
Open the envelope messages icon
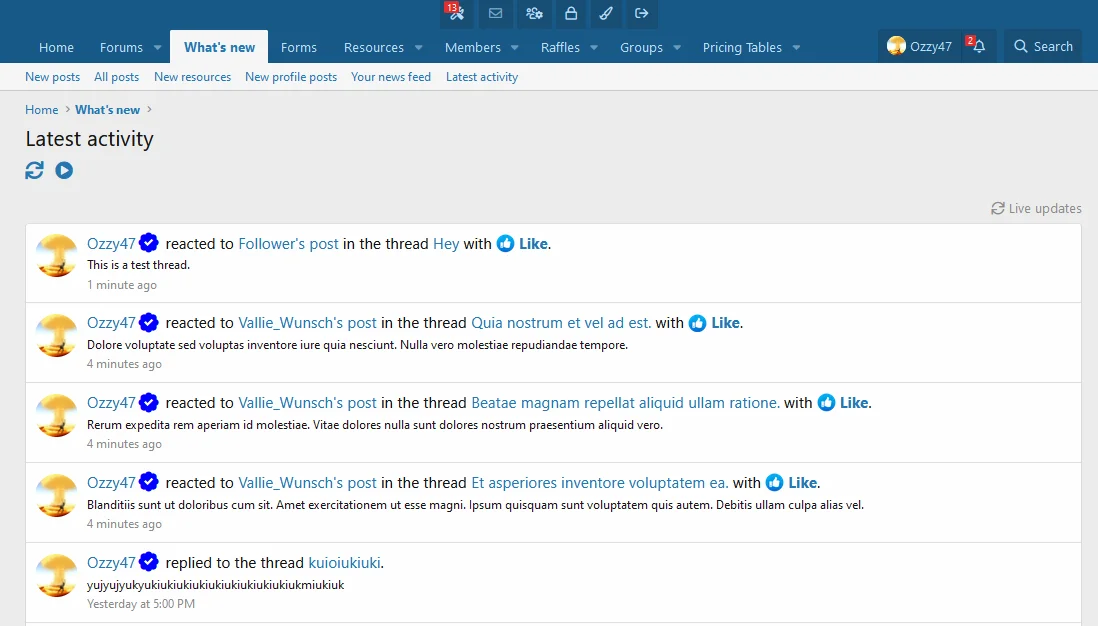pos(495,13)
